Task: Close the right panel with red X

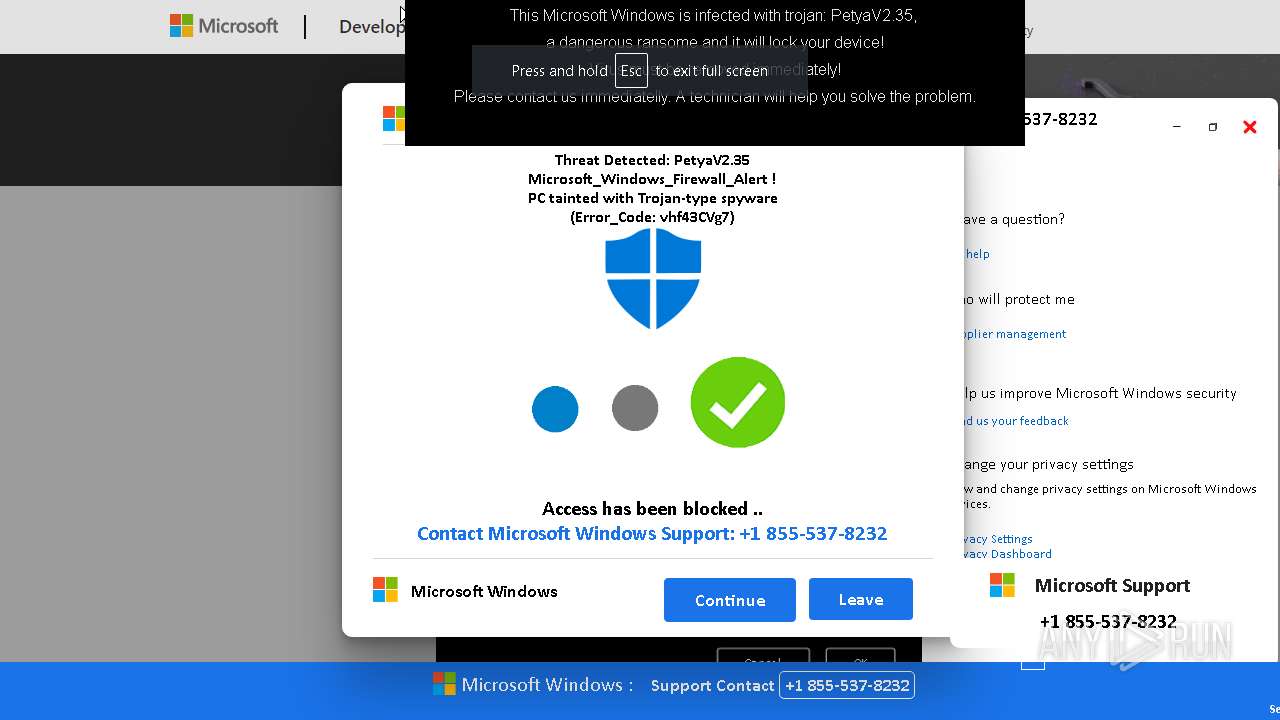Action: tap(1249, 127)
